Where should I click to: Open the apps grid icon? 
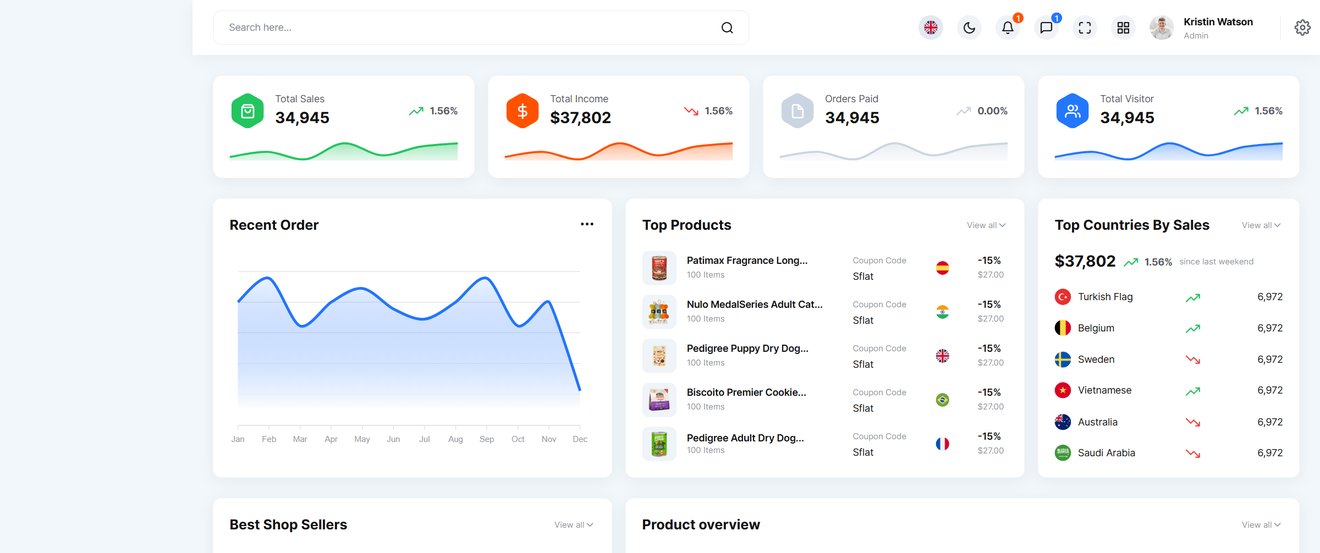1123,28
